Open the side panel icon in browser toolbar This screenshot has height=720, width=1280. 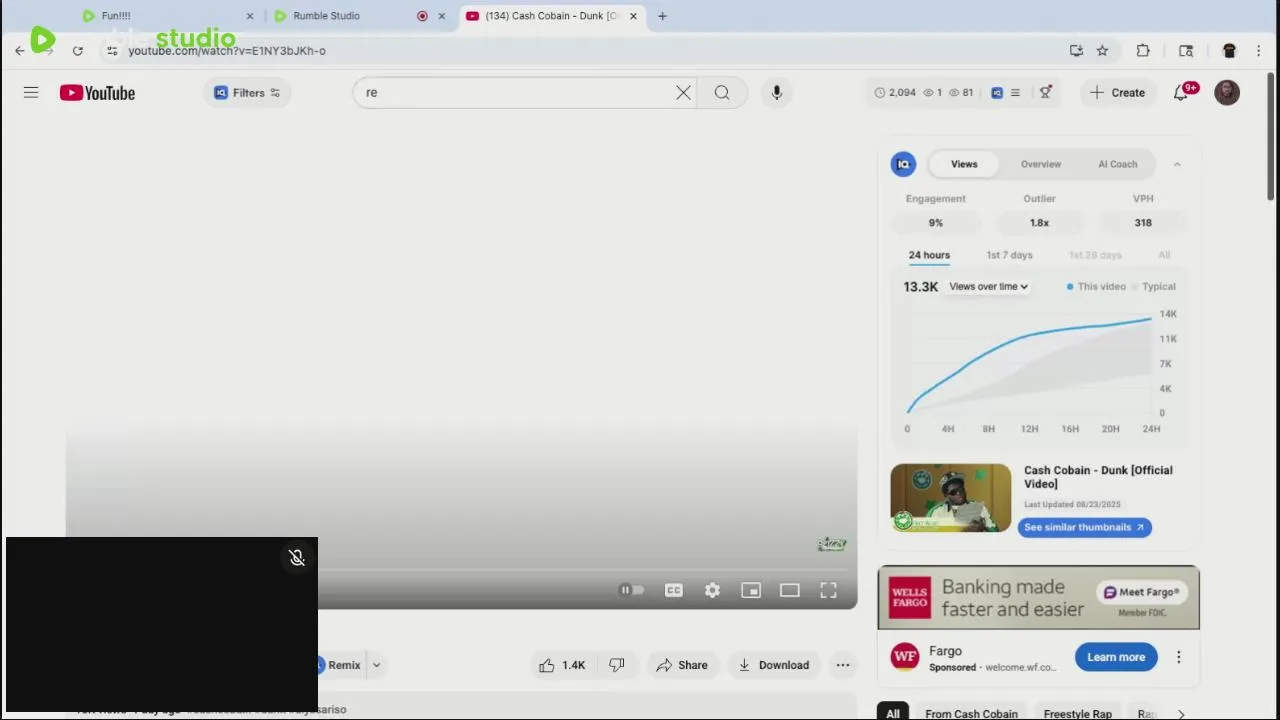click(x=1186, y=51)
